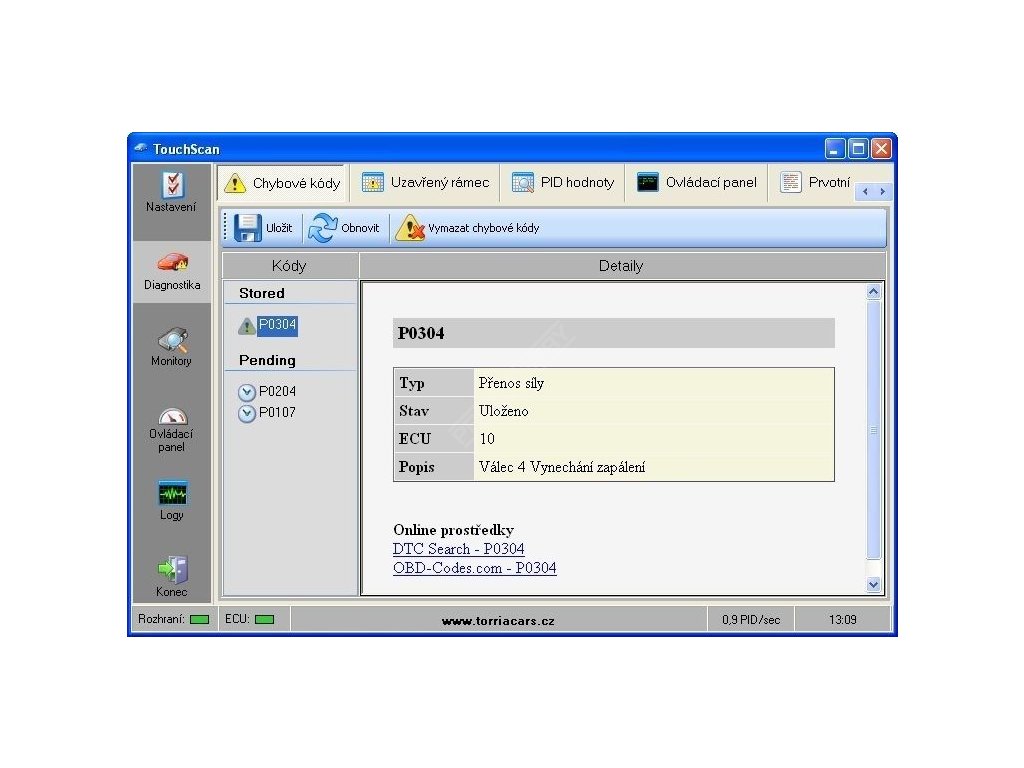Click the details scrollbar up arrow
Image resolution: width=1024 pixels, height=768 pixels.
[x=873, y=292]
